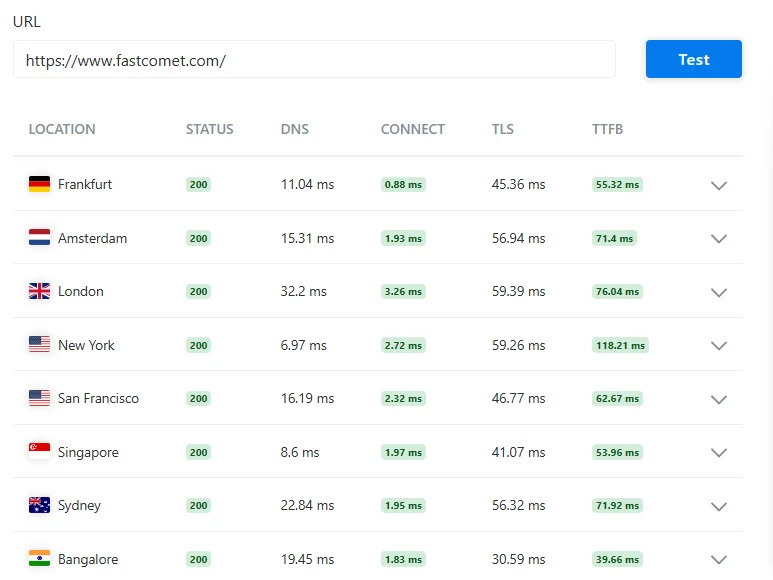This screenshot has height=580, width=773.
Task: Expand the Sydney row chevron
Action: tap(719, 506)
